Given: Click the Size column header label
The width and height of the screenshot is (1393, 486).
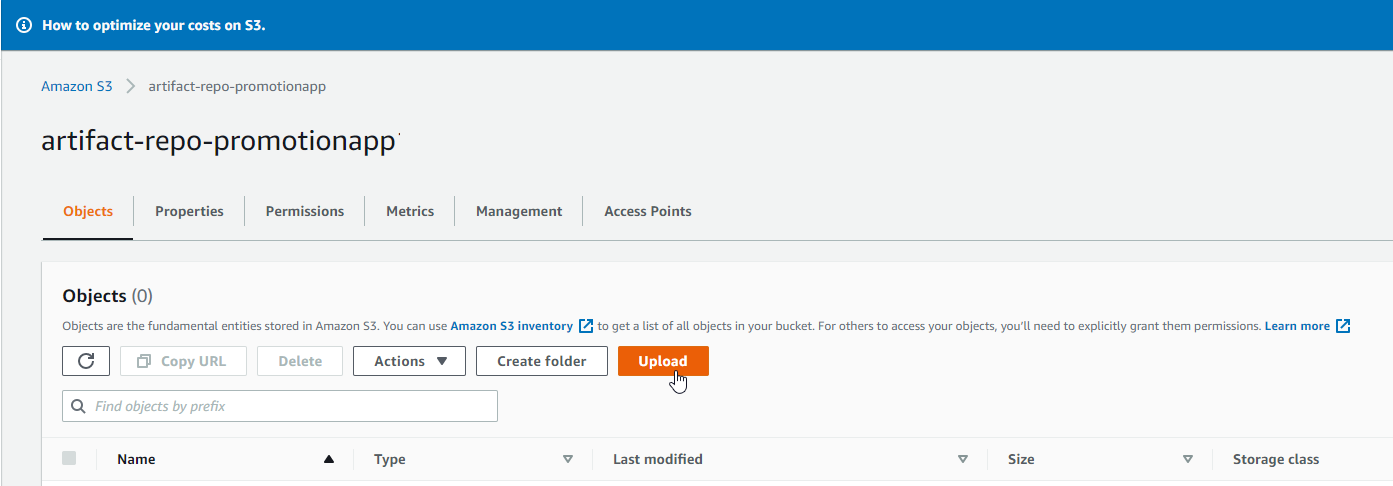Looking at the screenshot, I should pos(1021,459).
